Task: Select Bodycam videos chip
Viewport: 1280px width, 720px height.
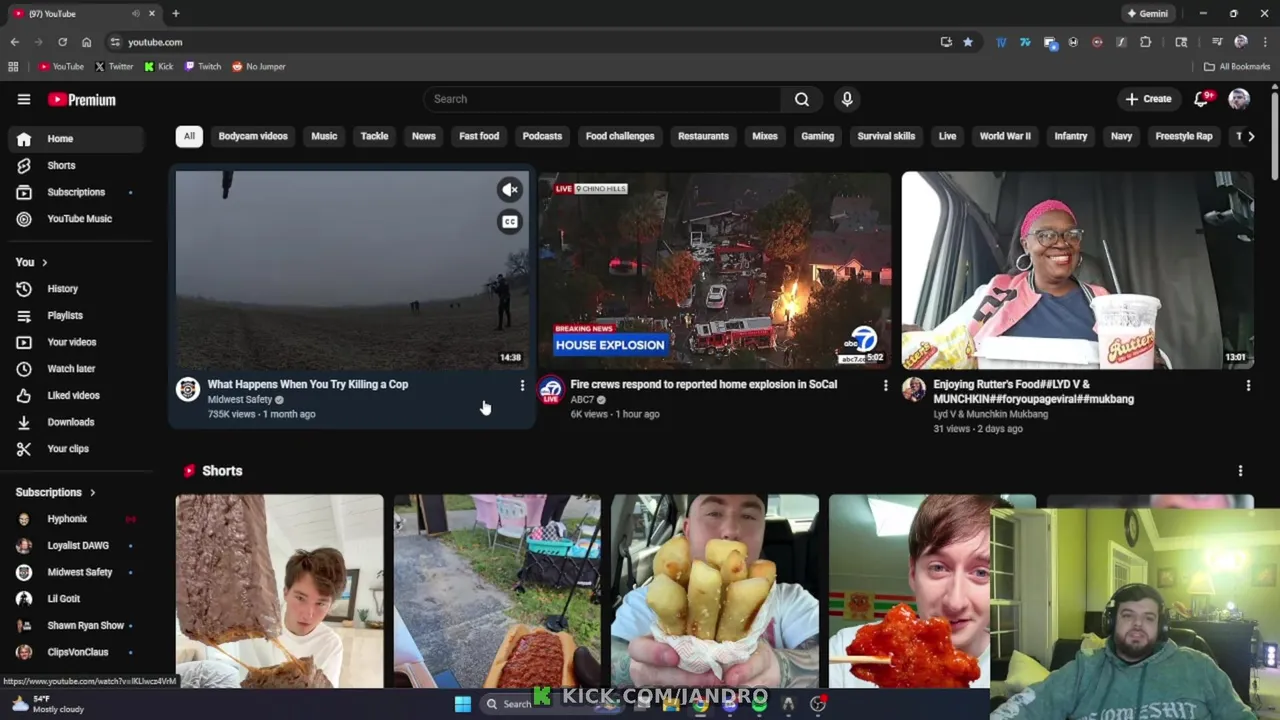Action: [x=253, y=136]
